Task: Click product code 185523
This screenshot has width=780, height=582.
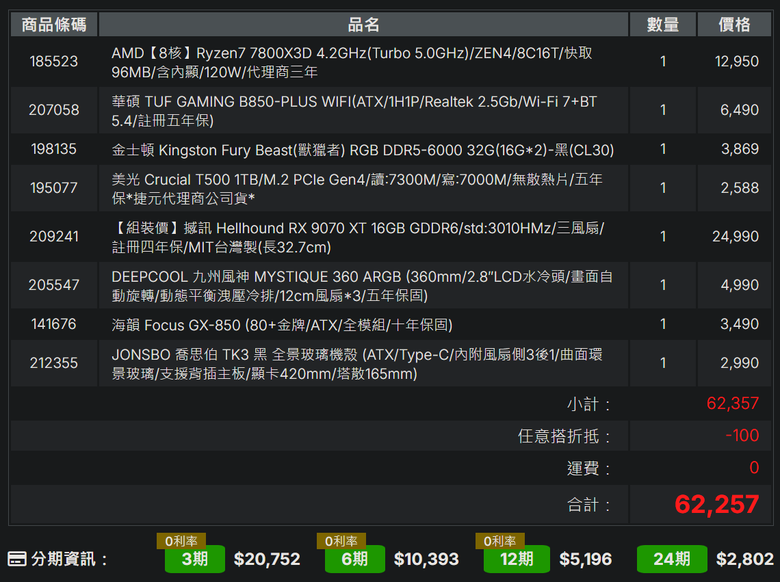Action: (x=54, y=61)
